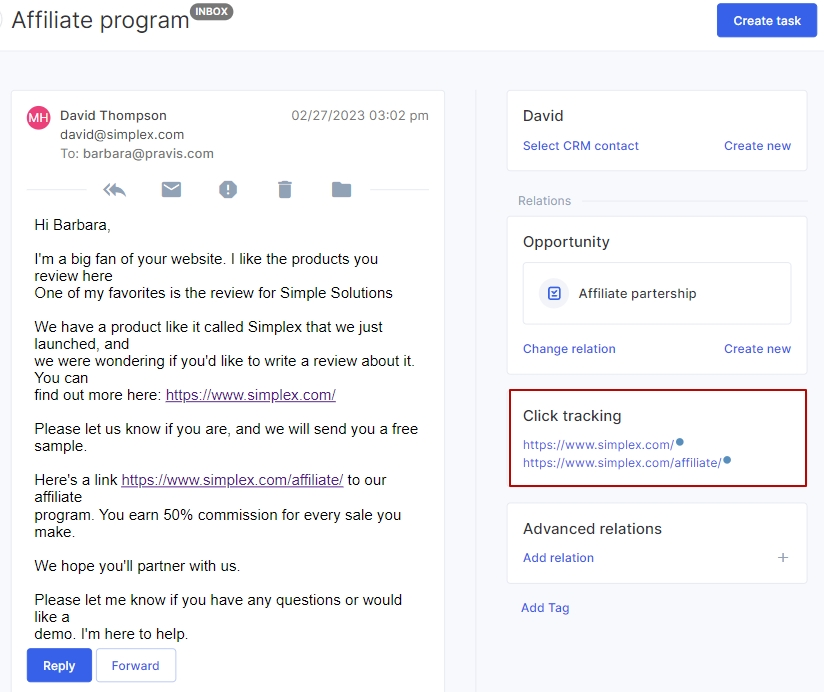Click the Click tracking heading
This screenshot has height=692, width=824.
pos(572,416)
